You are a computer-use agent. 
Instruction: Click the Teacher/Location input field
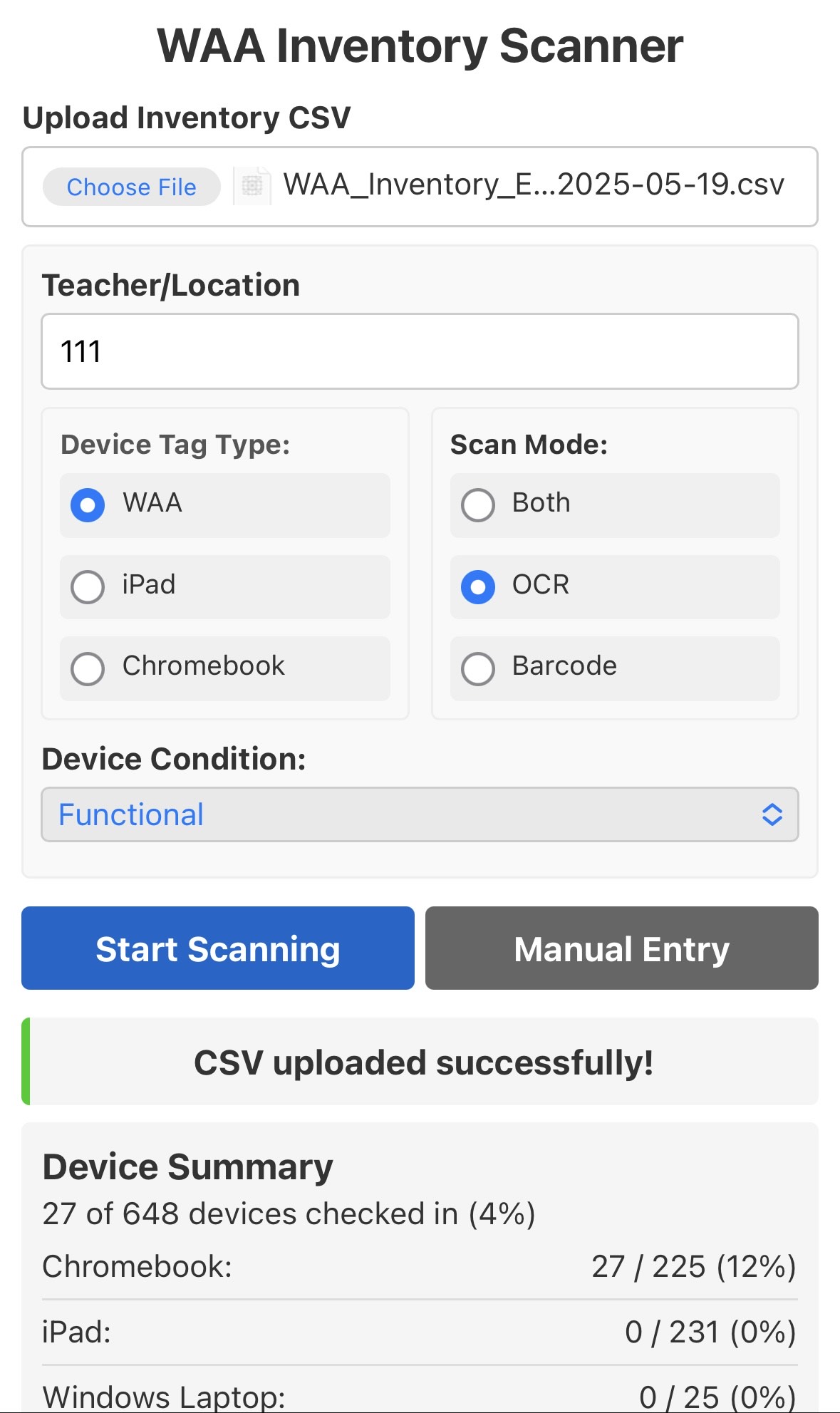click(x=420, y=351)
